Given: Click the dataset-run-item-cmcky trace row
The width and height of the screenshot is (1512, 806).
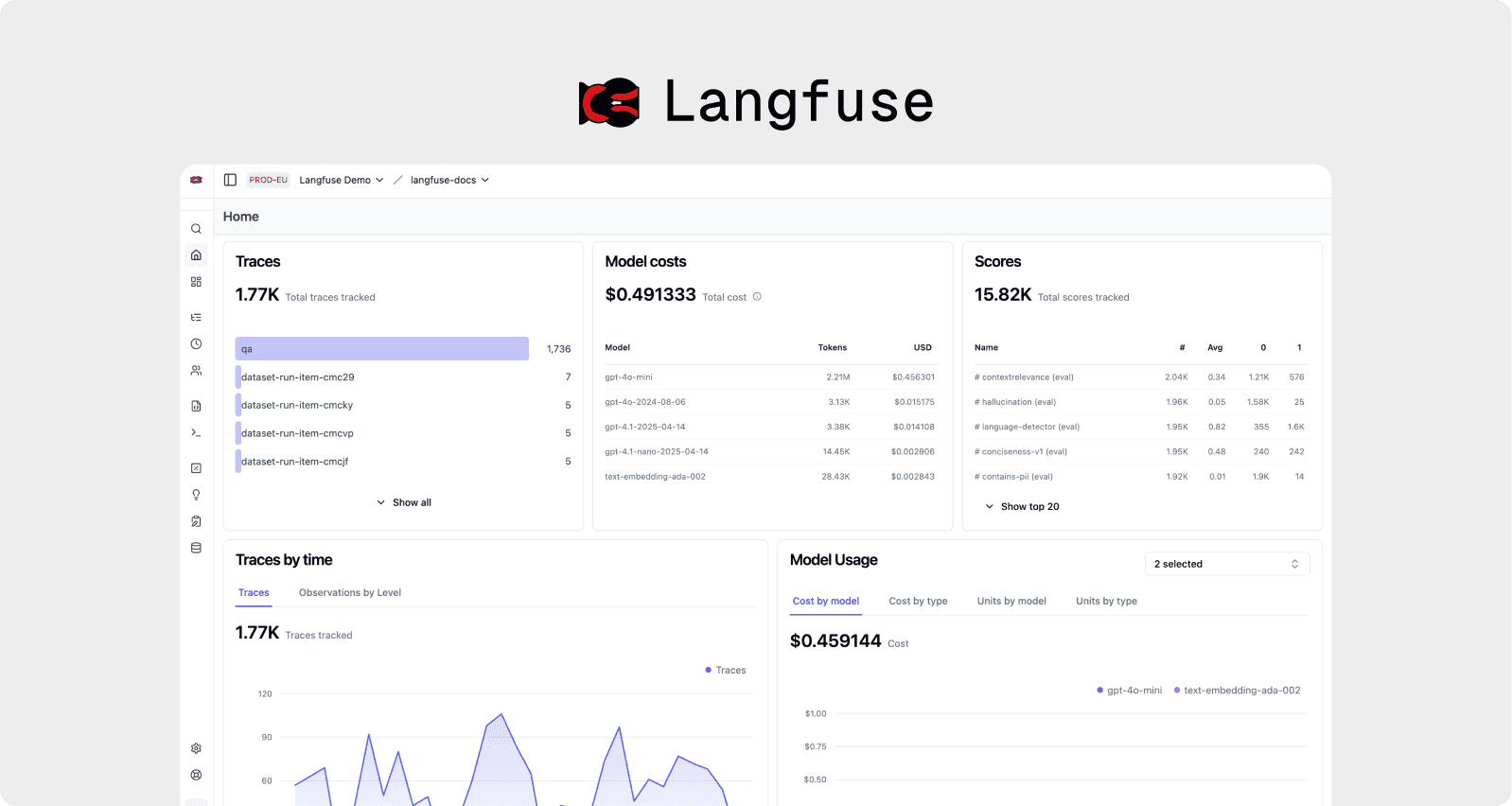Looking at the screenshot, I should coord(403,405).
